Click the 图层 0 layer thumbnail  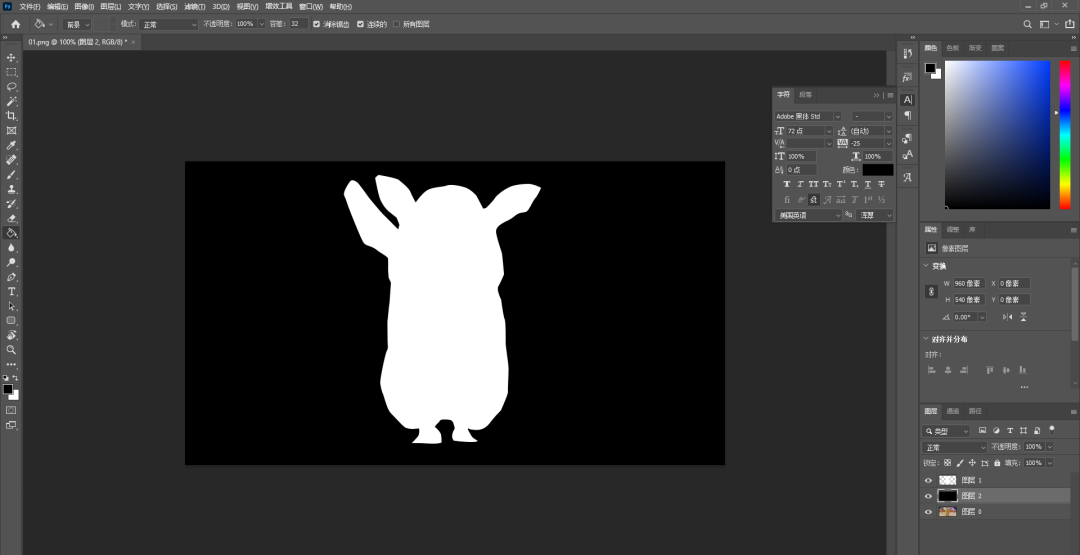[x=947, y=511]
